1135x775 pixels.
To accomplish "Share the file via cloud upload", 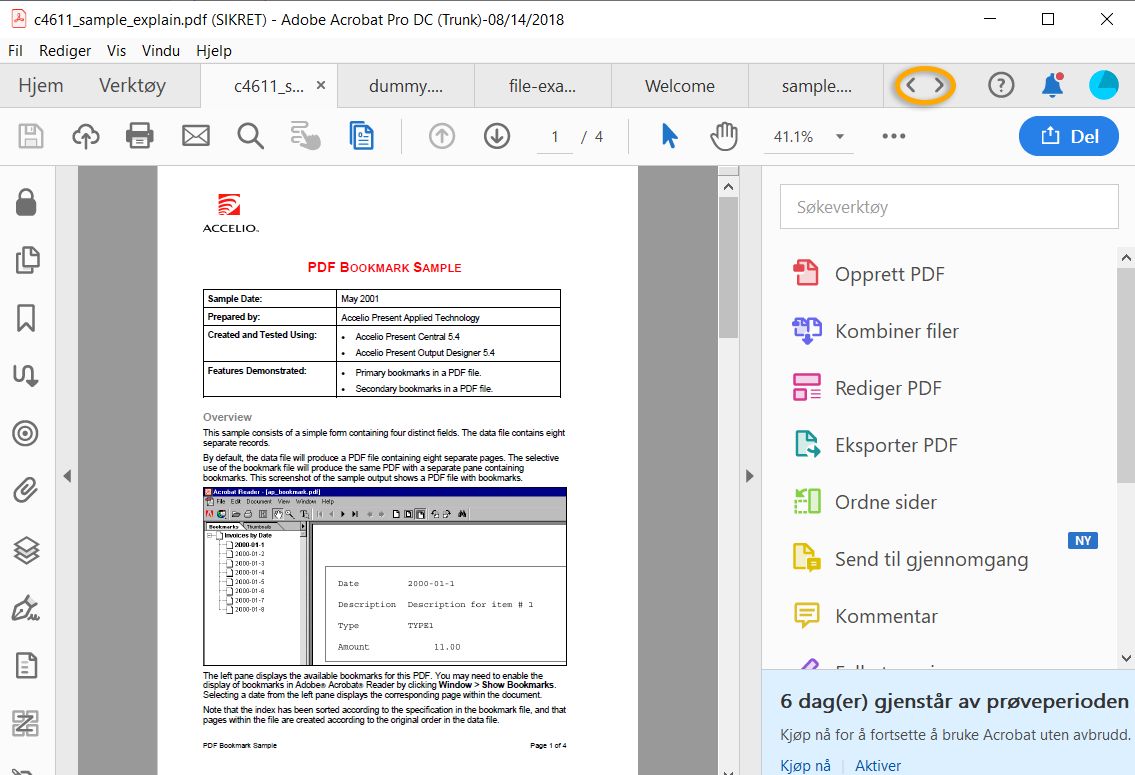I will (85, 136).
